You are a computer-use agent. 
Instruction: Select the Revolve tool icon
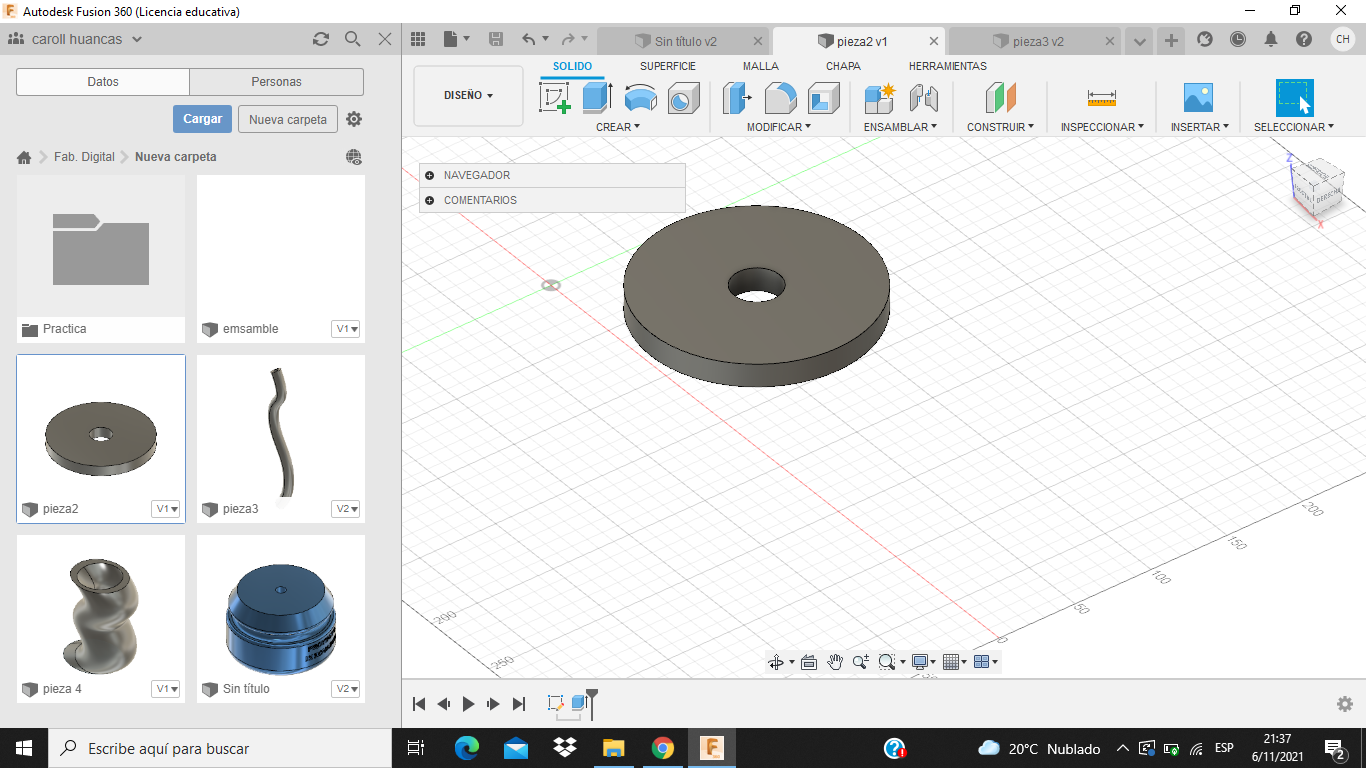pyautogui.click(x=640, y=98)
